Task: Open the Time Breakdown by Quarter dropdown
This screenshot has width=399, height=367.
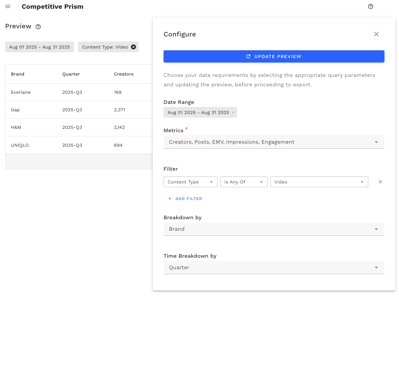Action: click(x=274, y=267)
